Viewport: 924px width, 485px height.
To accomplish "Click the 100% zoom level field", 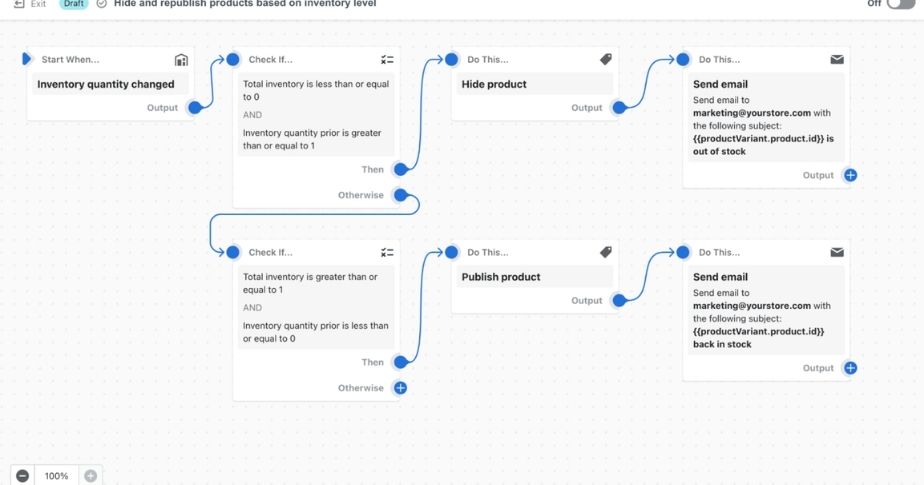I will pos(56,476).
